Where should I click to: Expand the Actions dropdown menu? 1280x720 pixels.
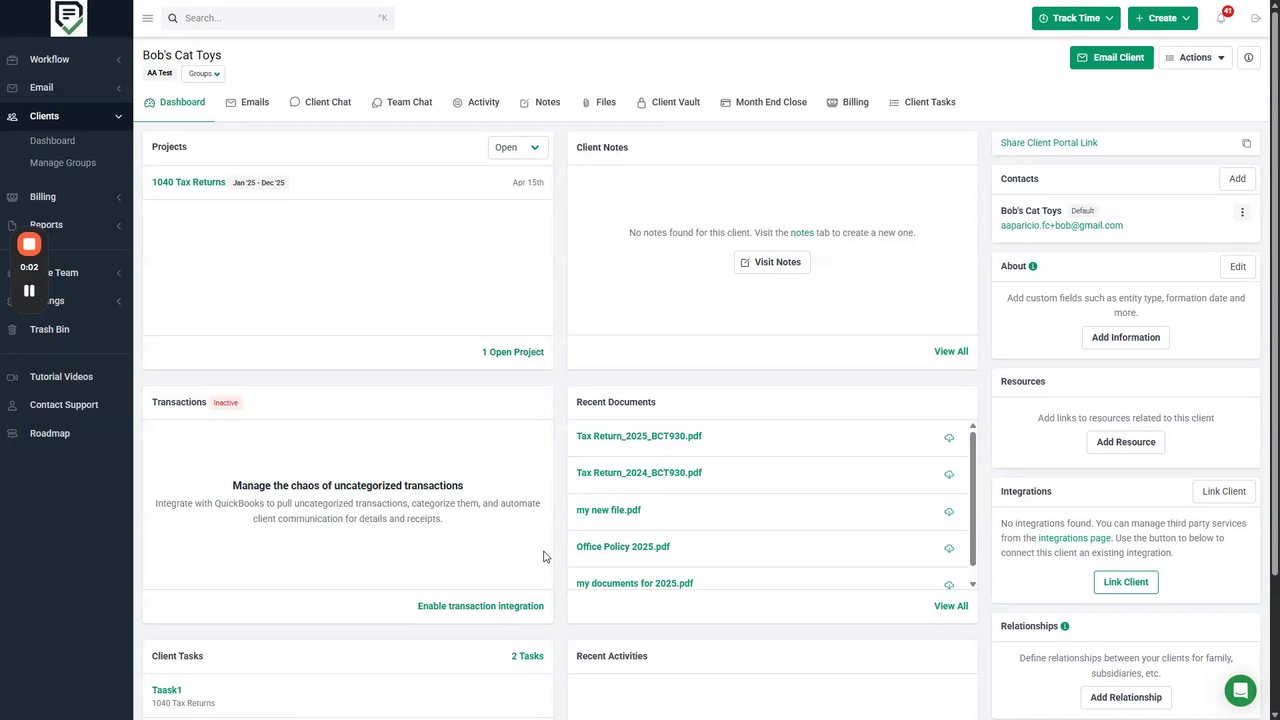(x=1195, y=58)
